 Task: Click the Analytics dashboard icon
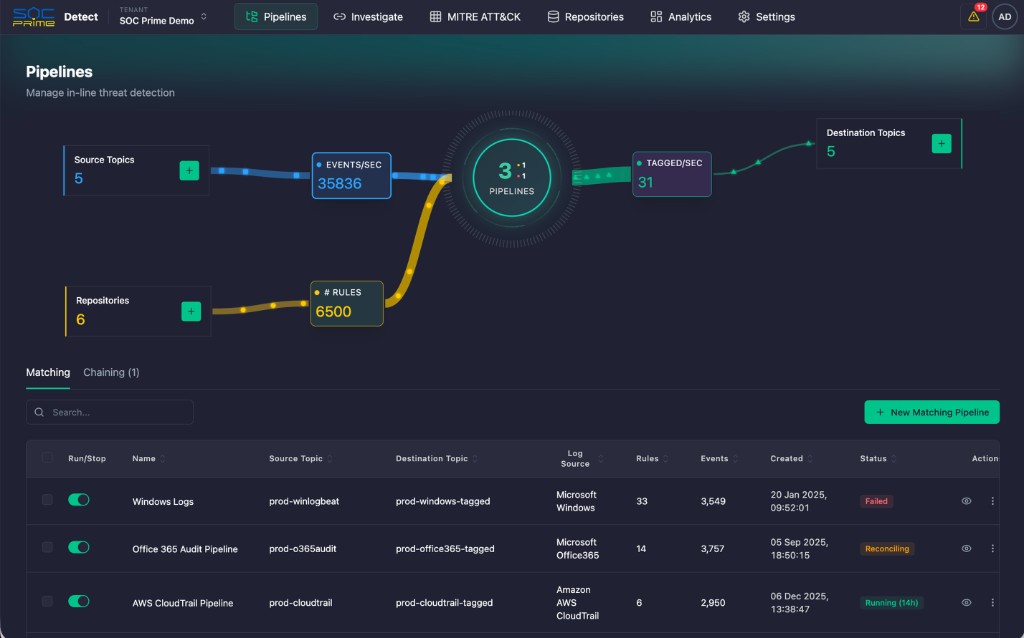point(656,16)
